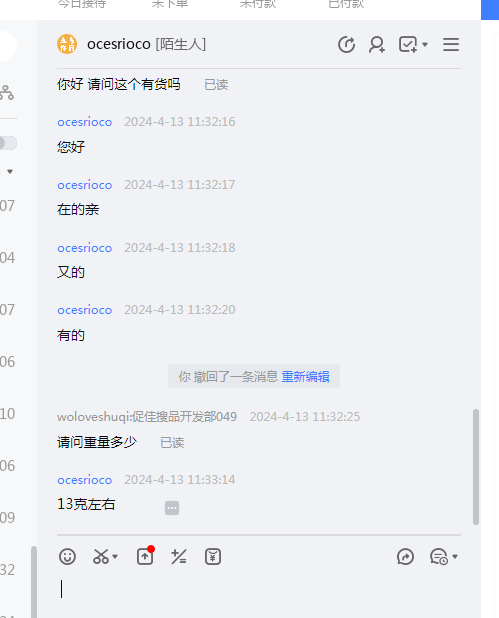The image size is (499, 618).
Task: Click the create task checkbox-plus icon
Action: pos(408,44)
